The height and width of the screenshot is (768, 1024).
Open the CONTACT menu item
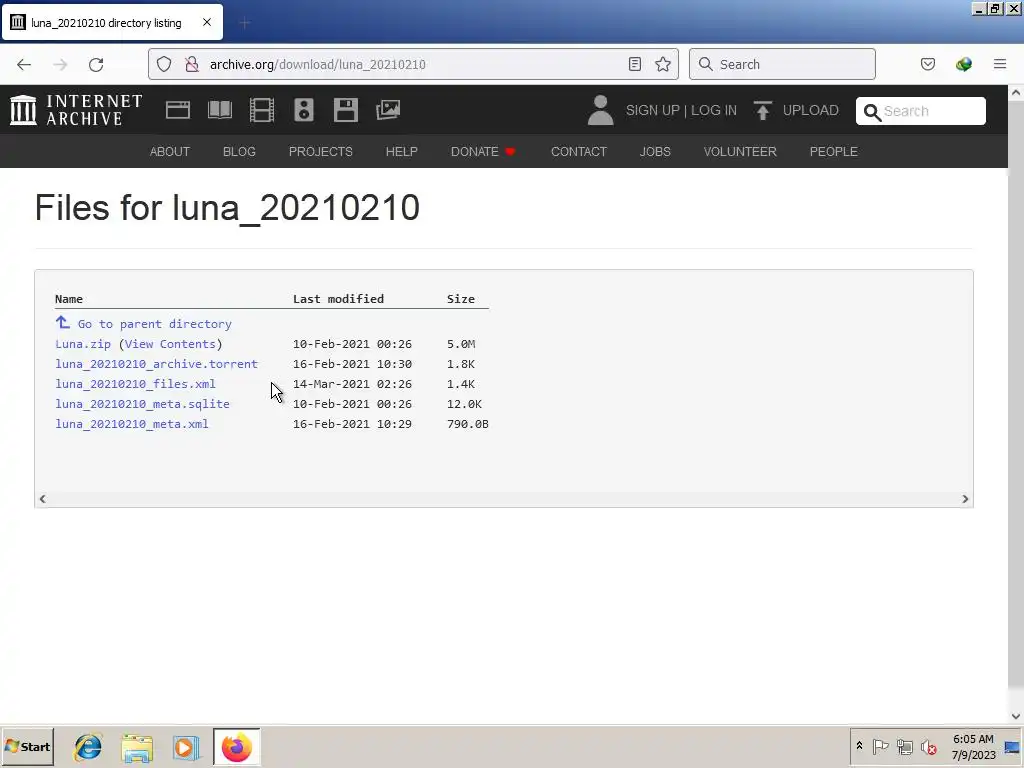579,152
